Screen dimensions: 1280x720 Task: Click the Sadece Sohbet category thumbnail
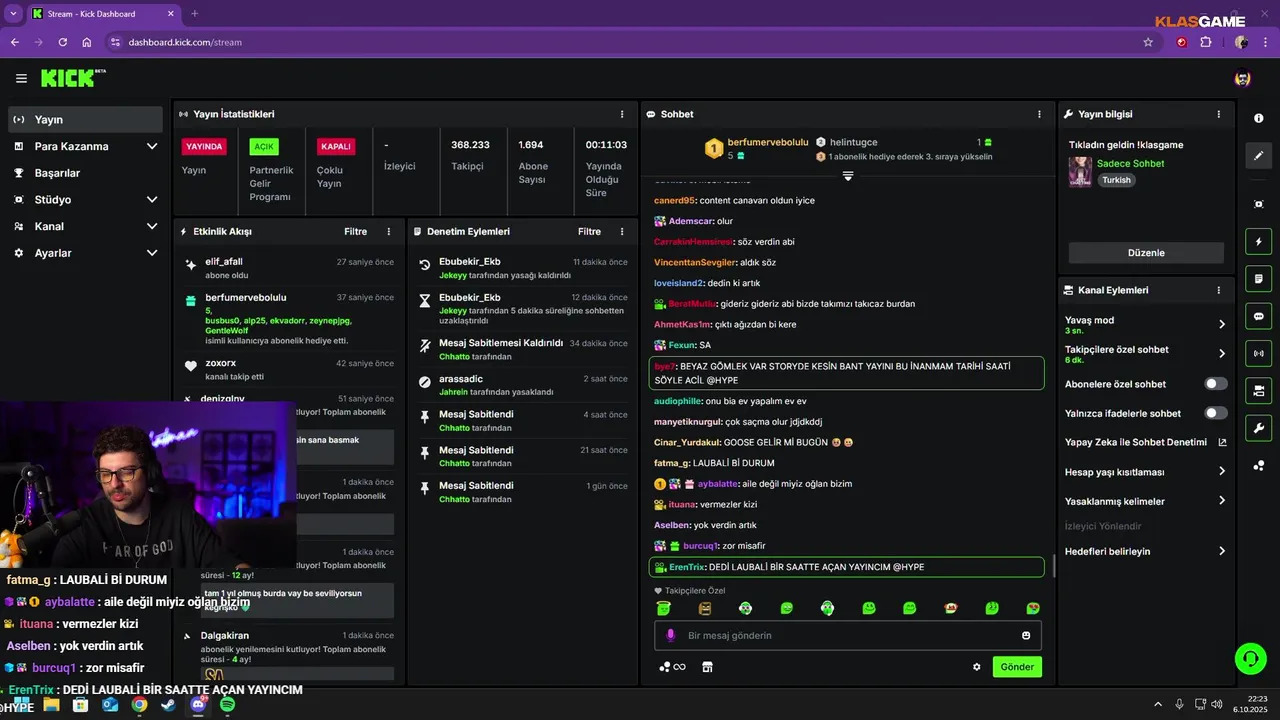(x=1080, y=171)
